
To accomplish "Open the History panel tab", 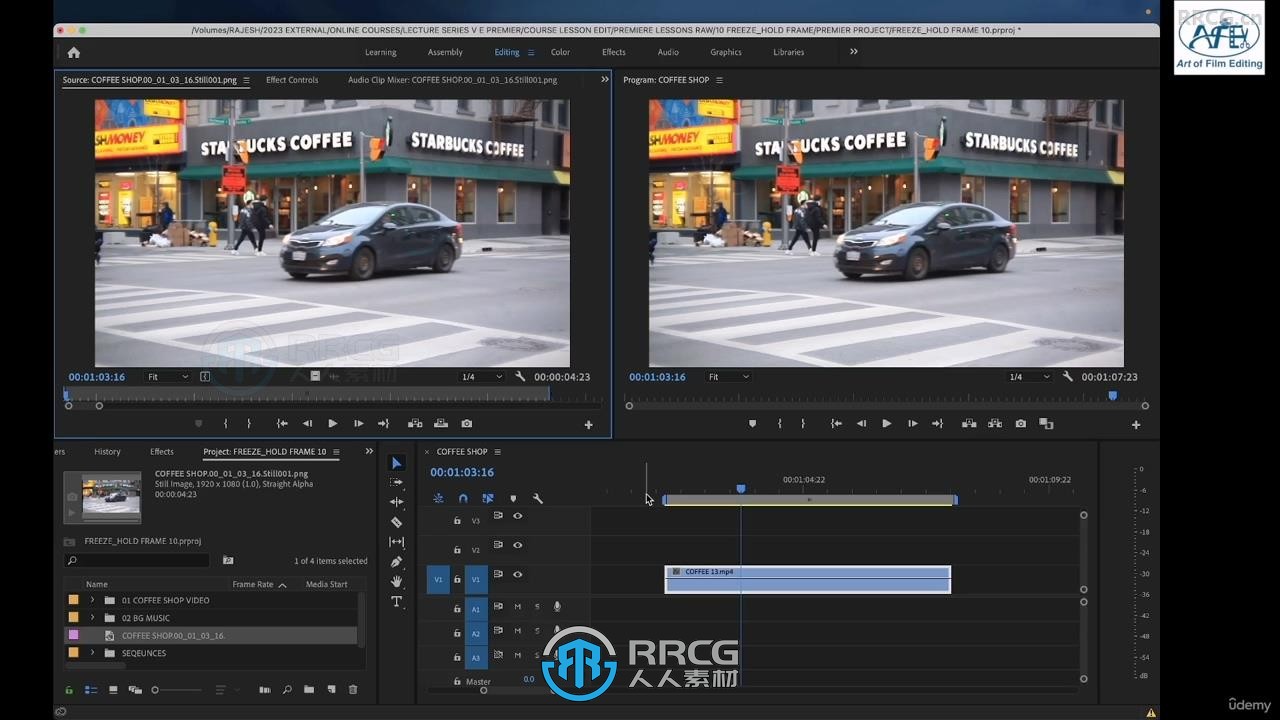I will click(x=107, y=452).
